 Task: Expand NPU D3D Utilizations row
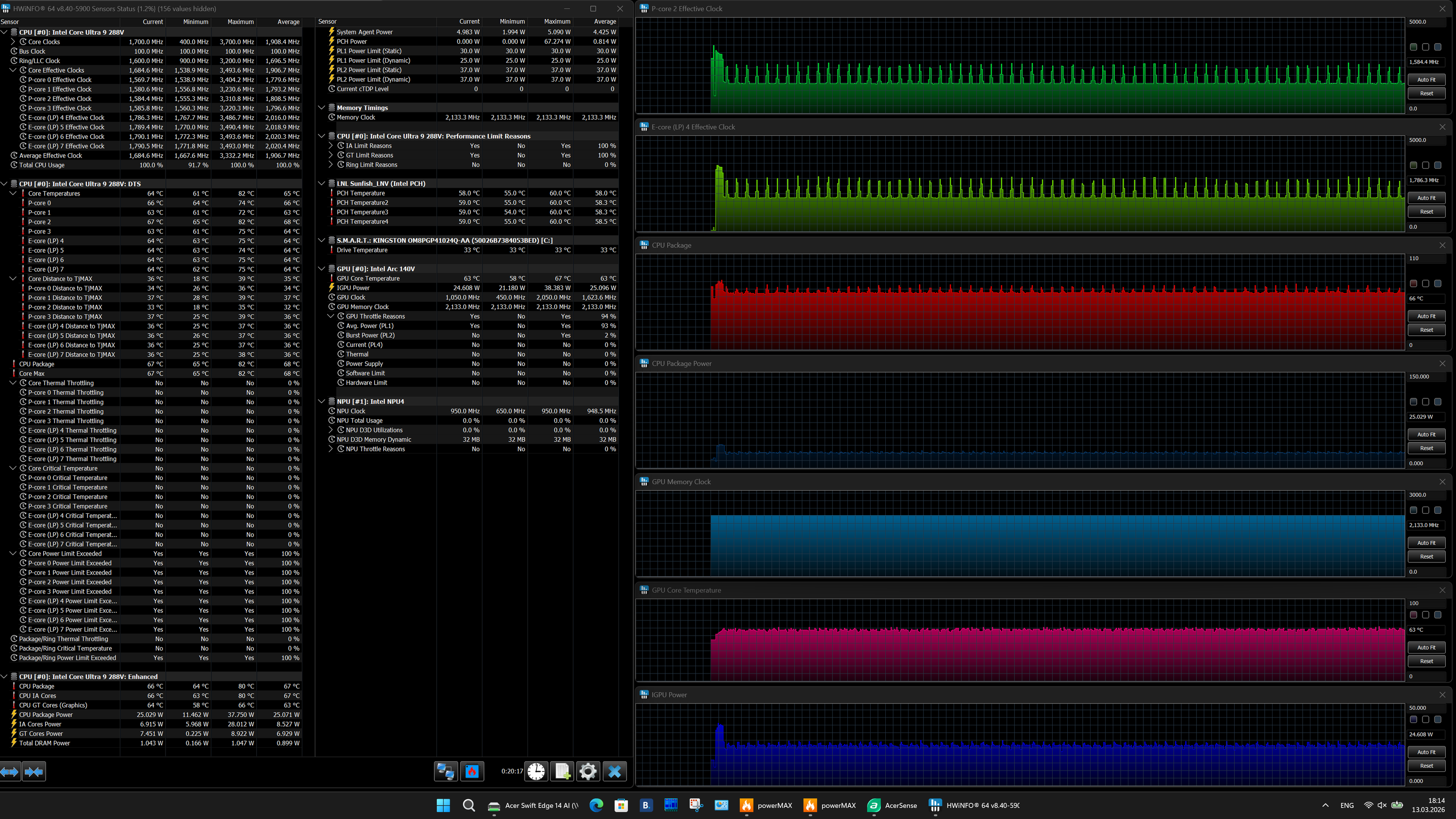331,430
